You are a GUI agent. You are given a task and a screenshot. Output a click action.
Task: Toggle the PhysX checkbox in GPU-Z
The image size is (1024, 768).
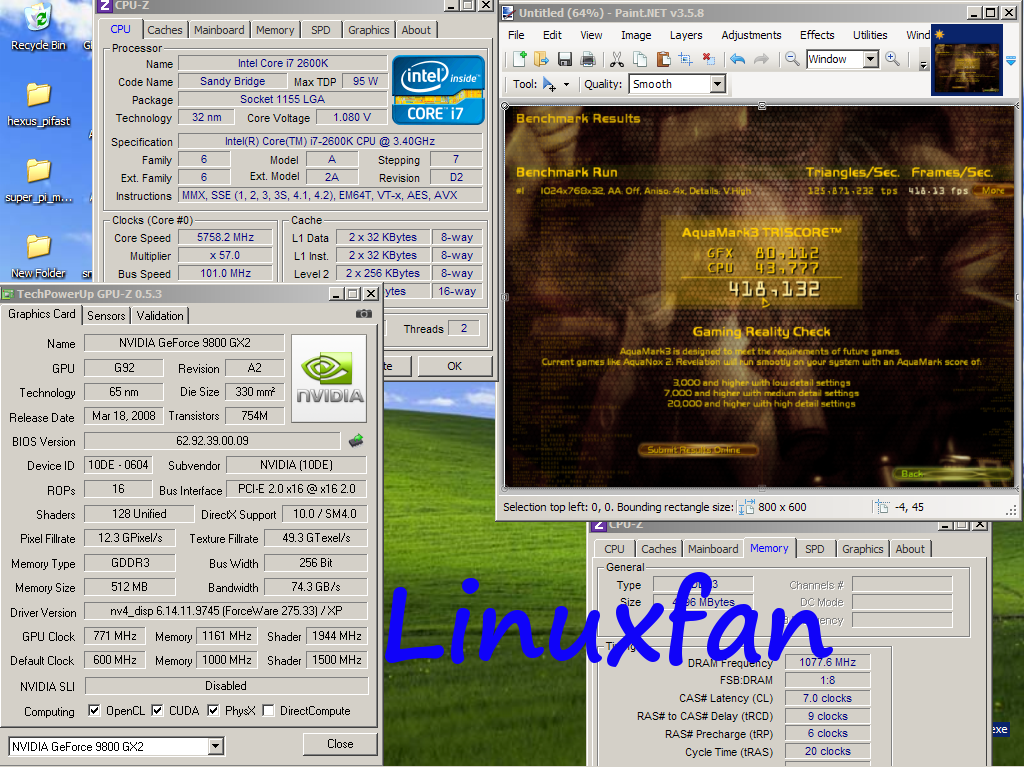click(213, 711)
